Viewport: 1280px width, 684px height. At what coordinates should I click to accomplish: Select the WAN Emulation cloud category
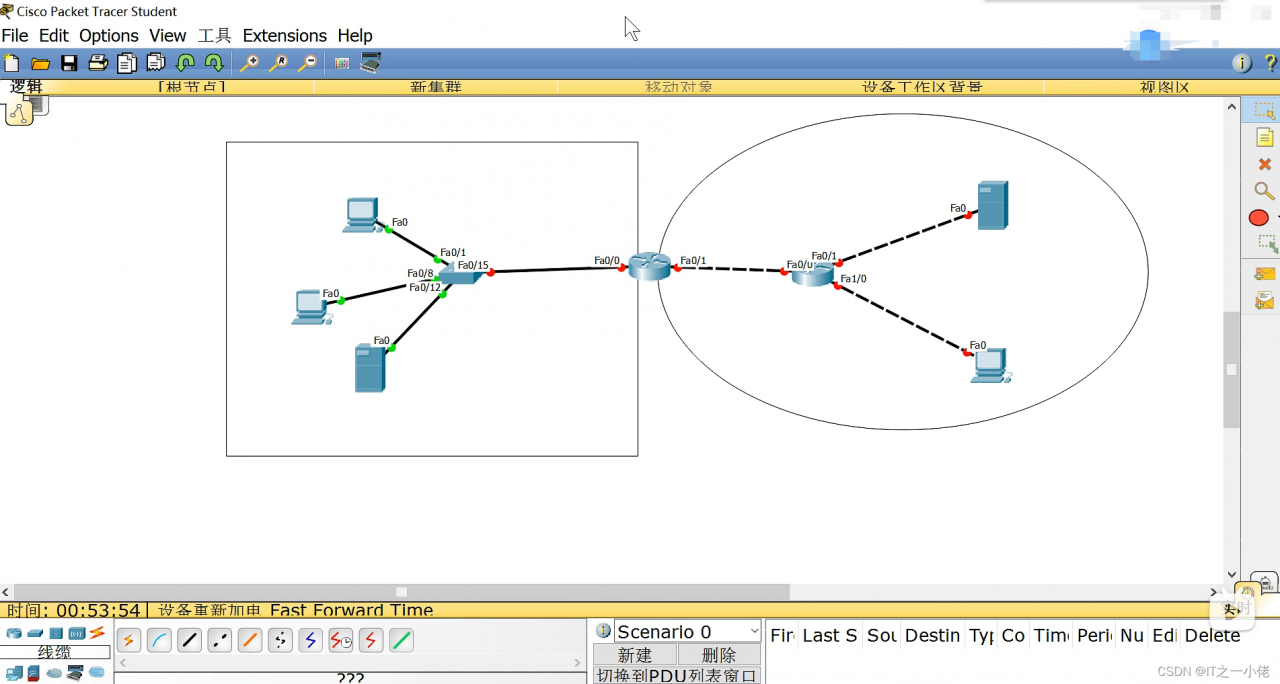[55, 673]
